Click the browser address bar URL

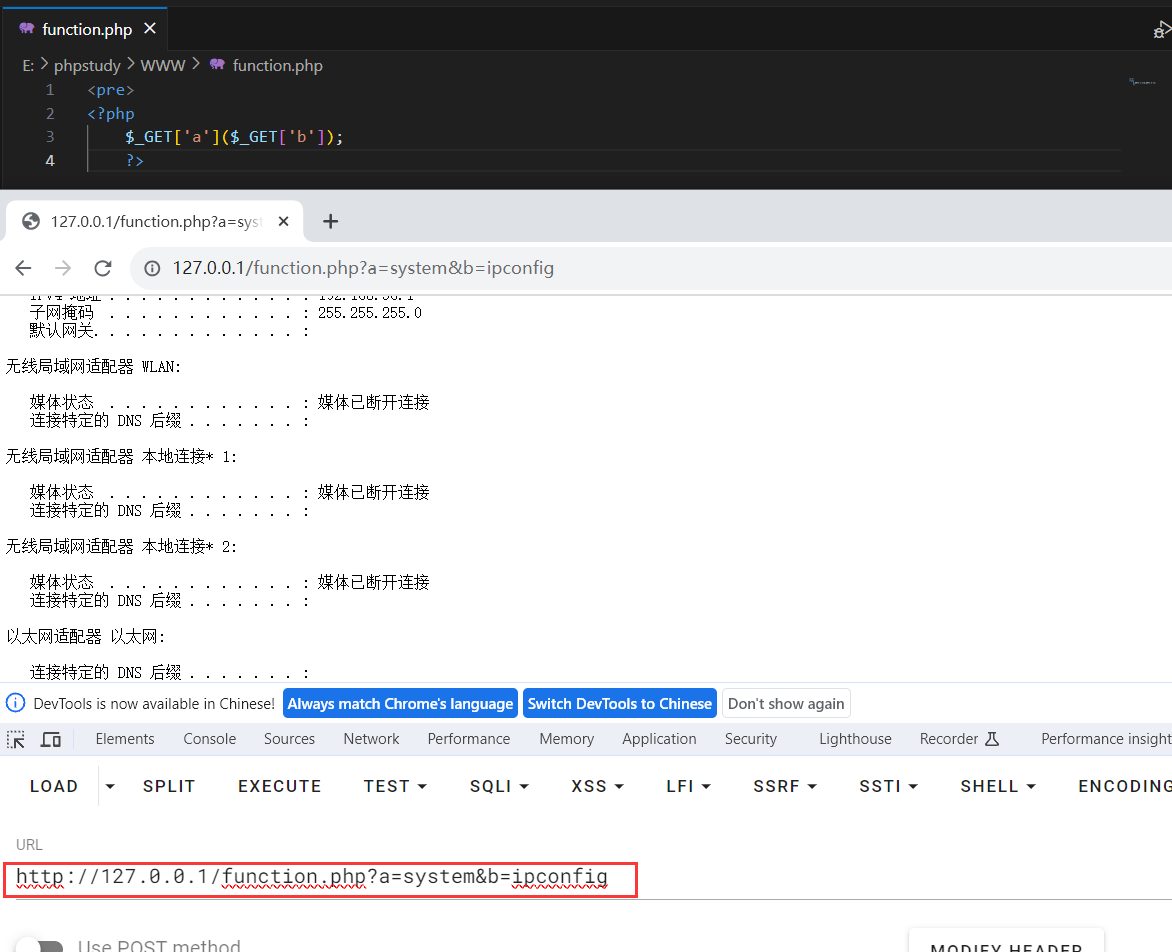point(363,268)
